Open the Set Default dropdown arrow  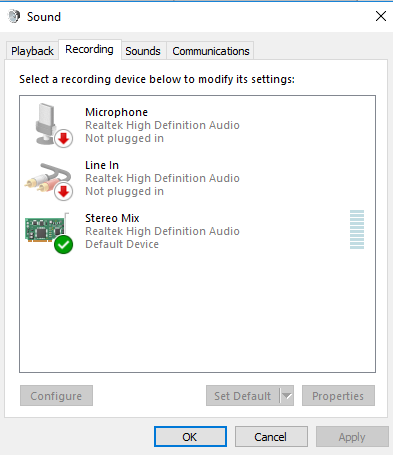(287, 396)
